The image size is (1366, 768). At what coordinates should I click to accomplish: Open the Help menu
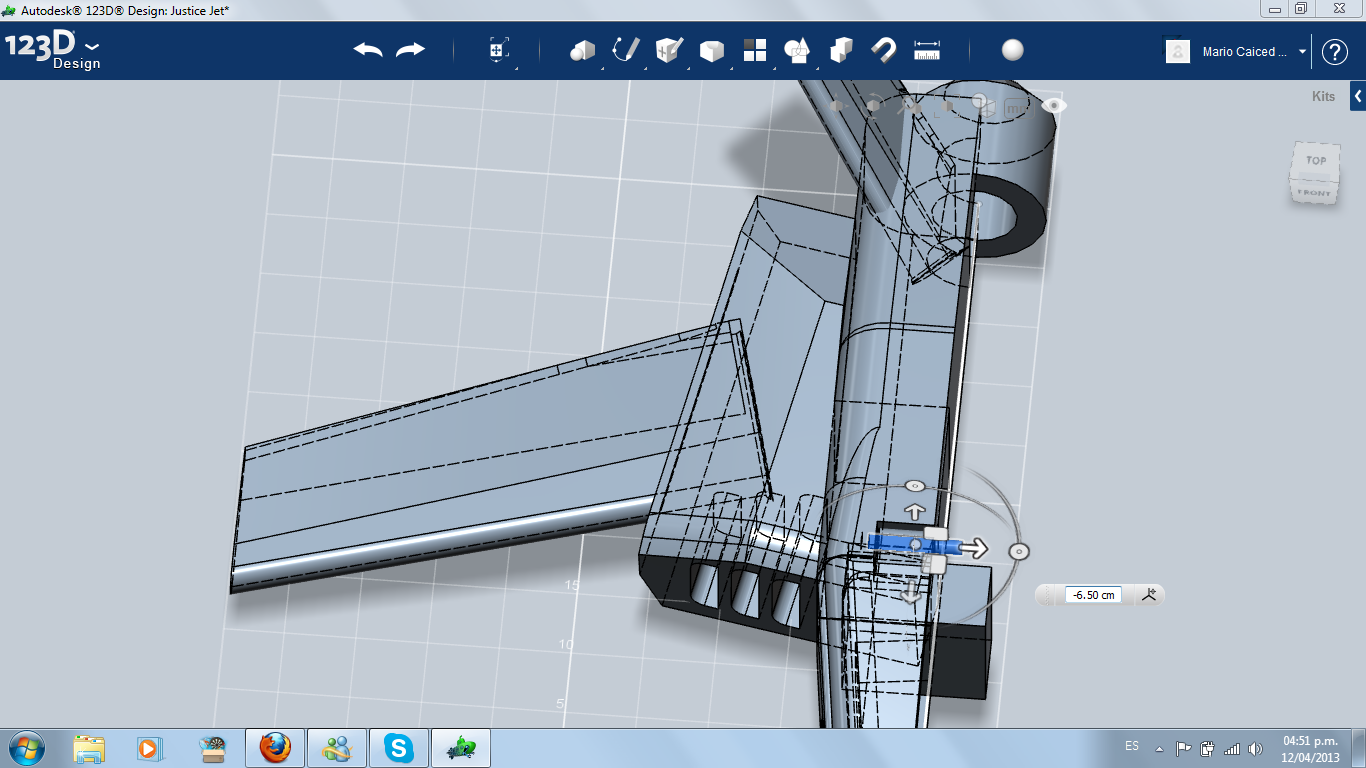click(x=1334, y=52)
